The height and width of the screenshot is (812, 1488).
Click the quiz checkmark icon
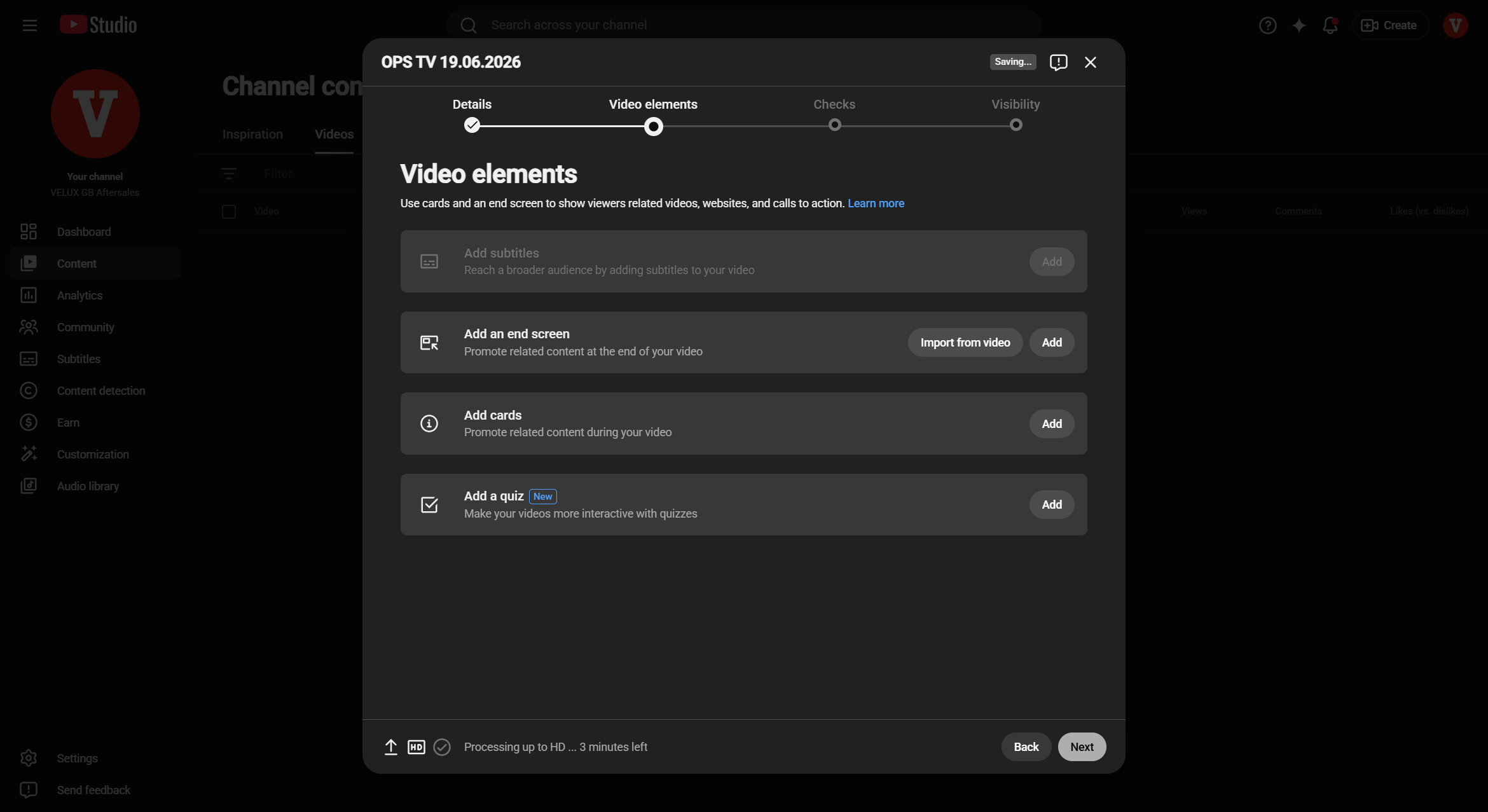click(429, 504)
